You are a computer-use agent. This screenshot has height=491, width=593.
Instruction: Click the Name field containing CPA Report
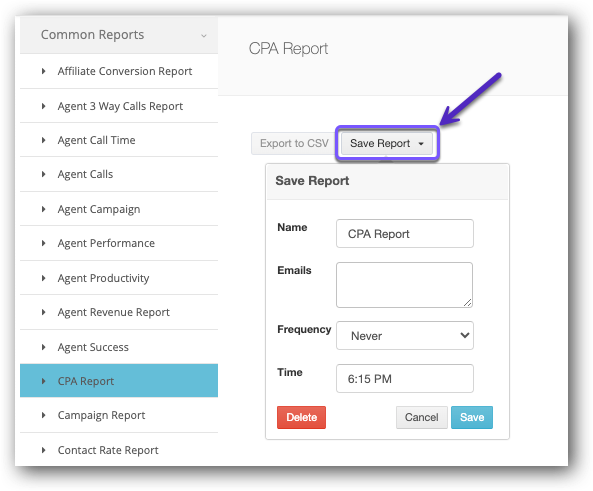[x=405, y=234]
